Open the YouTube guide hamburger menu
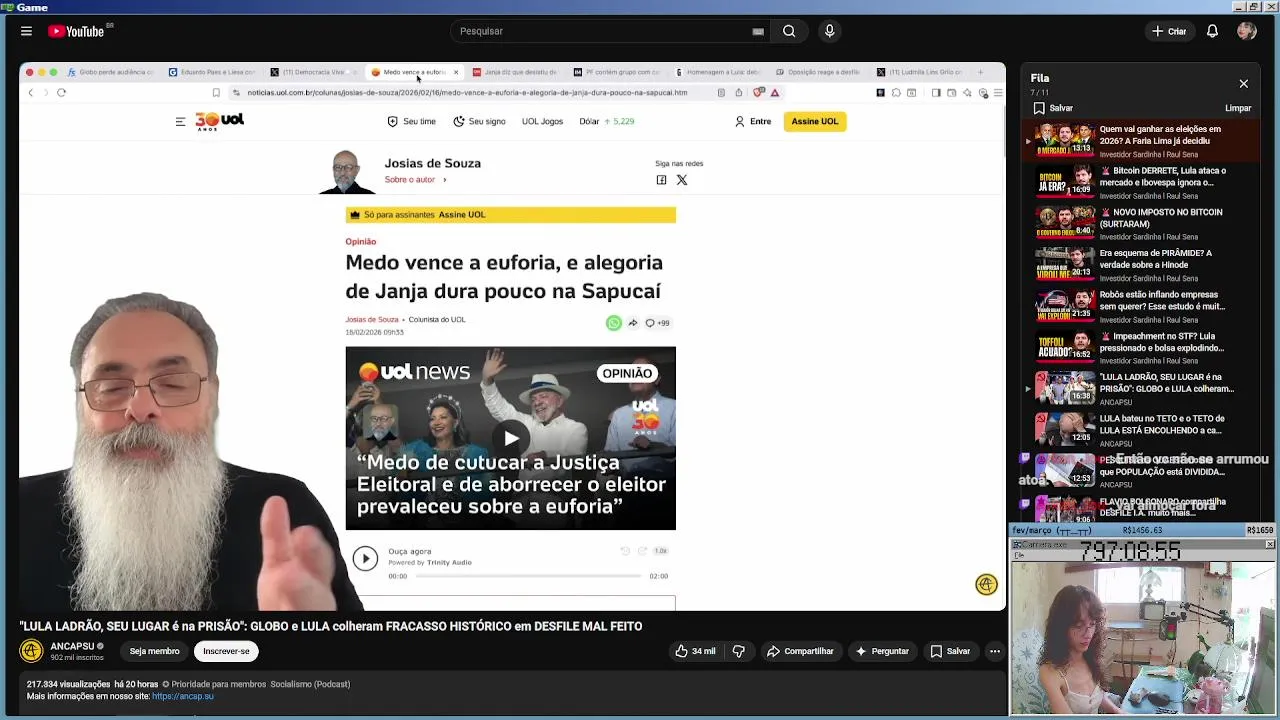1280x720 pixels. [26, 31]
